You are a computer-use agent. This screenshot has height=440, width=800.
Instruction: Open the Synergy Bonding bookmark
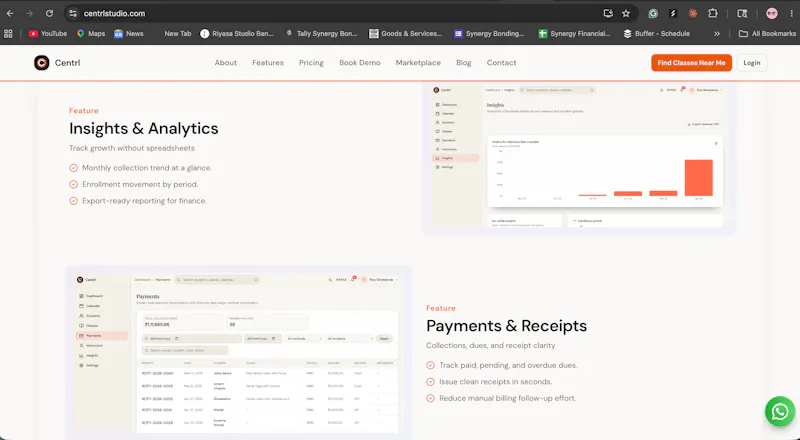[489, 34]
